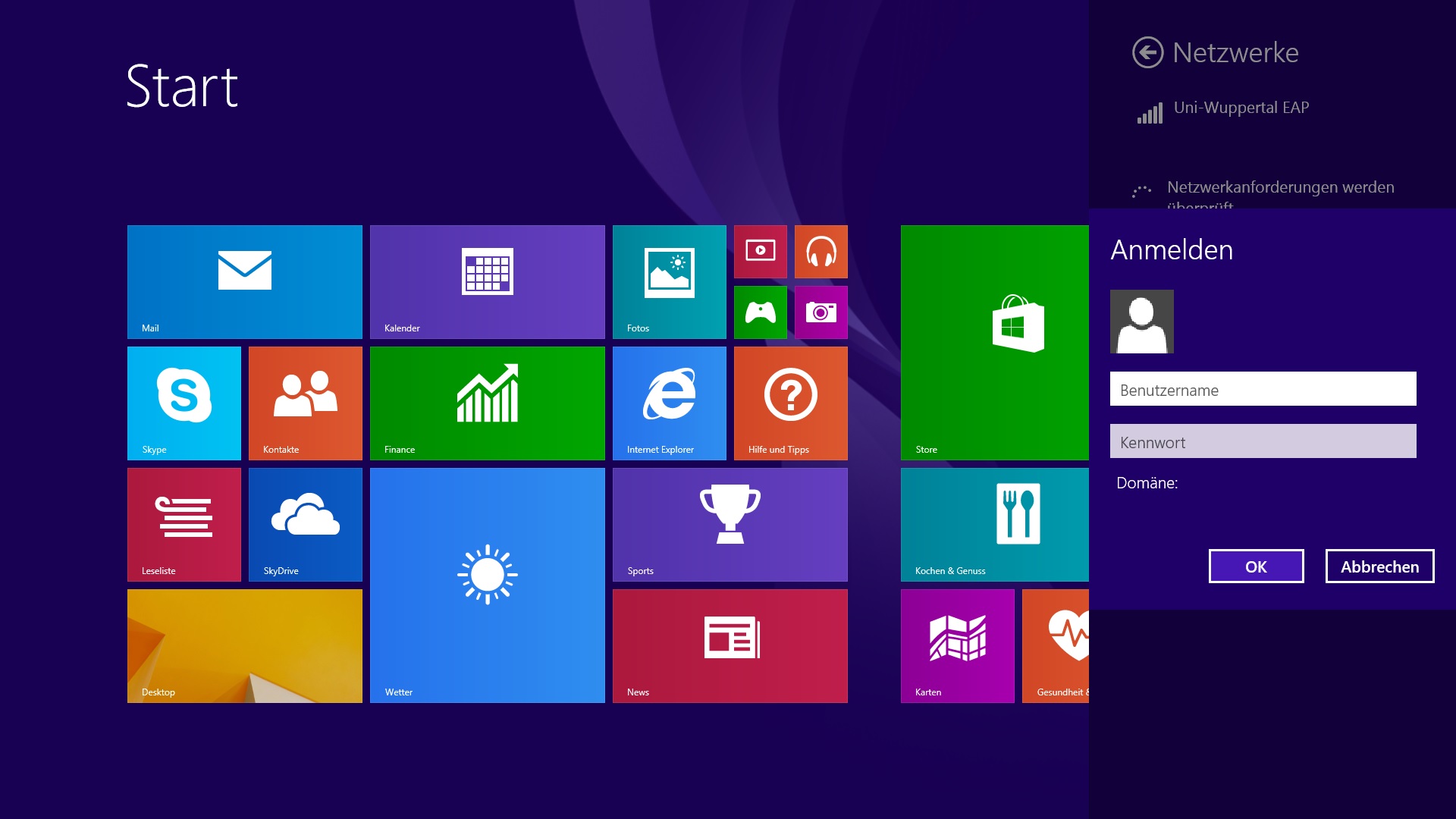1456x819 pixels.
Task: Launch the Fotos tile
Action: tap(669, 281)
